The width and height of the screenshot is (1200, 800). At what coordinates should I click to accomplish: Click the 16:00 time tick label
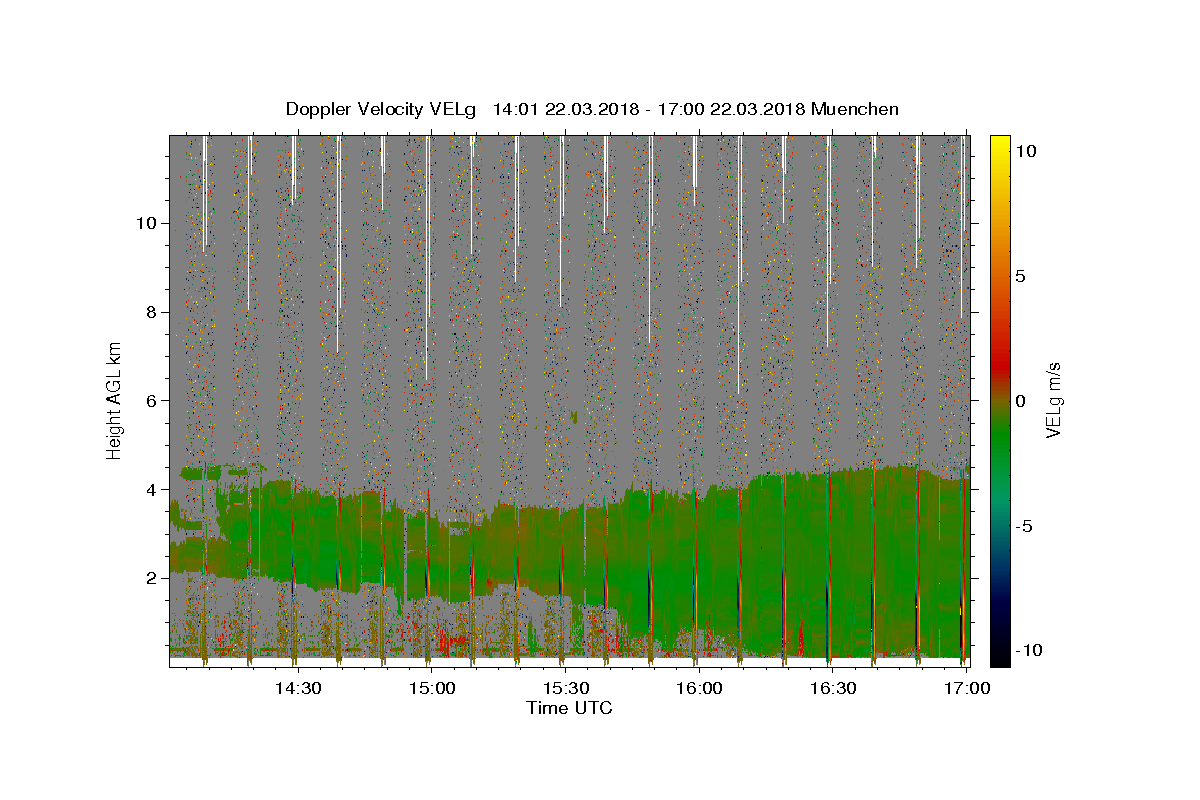[x=699, y=688]
